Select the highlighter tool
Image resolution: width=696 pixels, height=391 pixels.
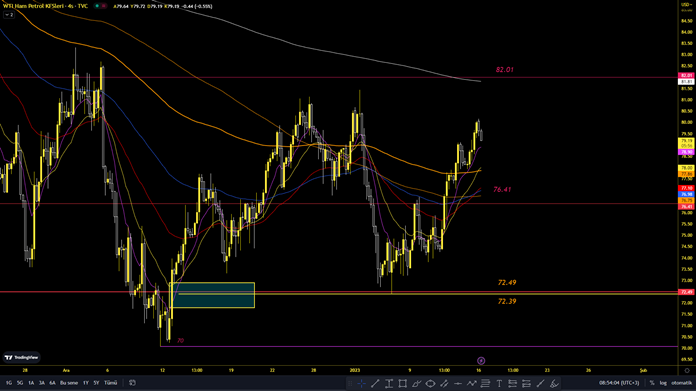coord(554,383)
